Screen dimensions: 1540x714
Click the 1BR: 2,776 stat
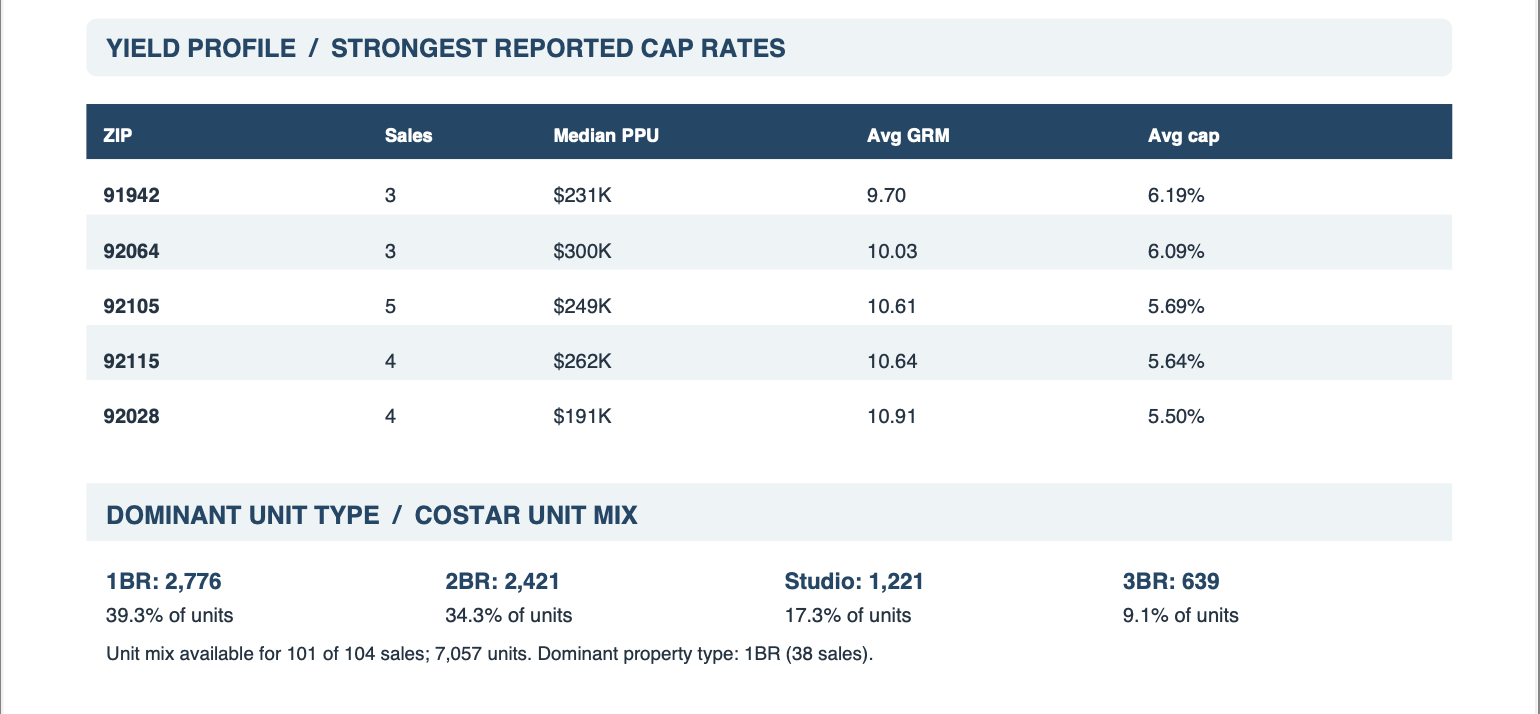click(x=163, y=581)
